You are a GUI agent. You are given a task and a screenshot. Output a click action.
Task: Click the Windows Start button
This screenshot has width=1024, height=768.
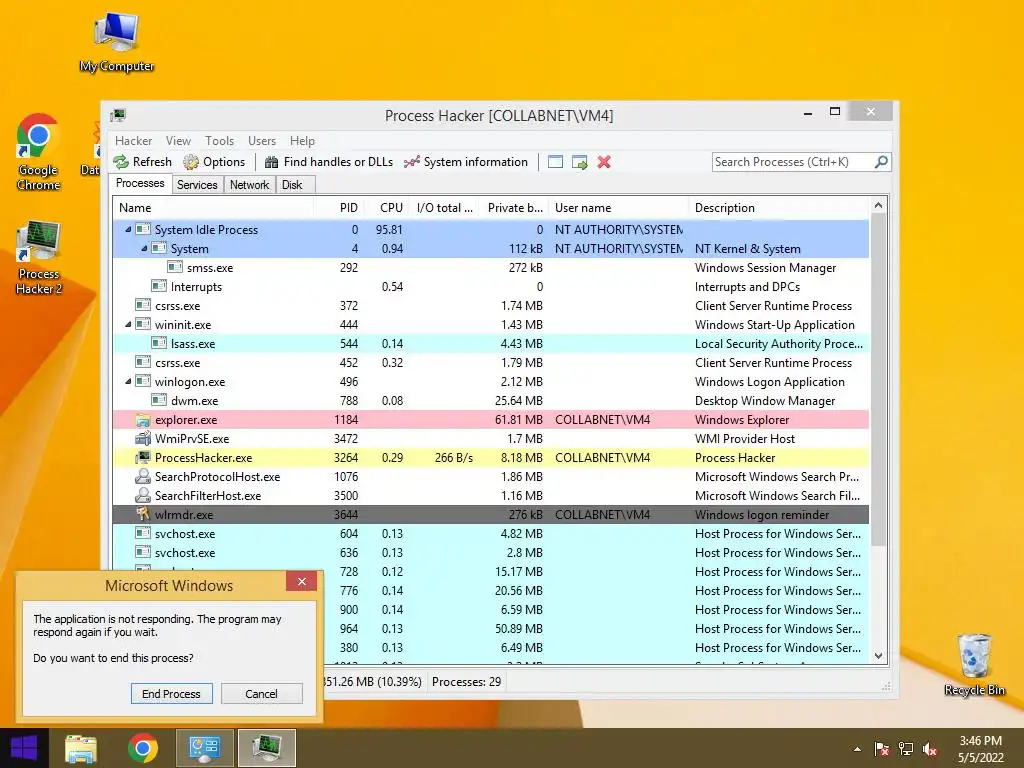pos(24,748)
